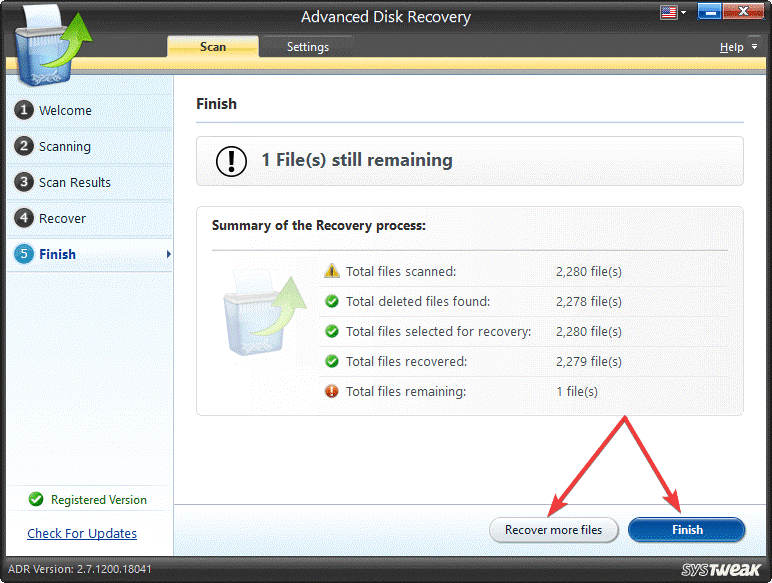Open the Check For Updates link
Image resolution: width=772 pixels, height=583 pixels.
[x=82, y=533]
